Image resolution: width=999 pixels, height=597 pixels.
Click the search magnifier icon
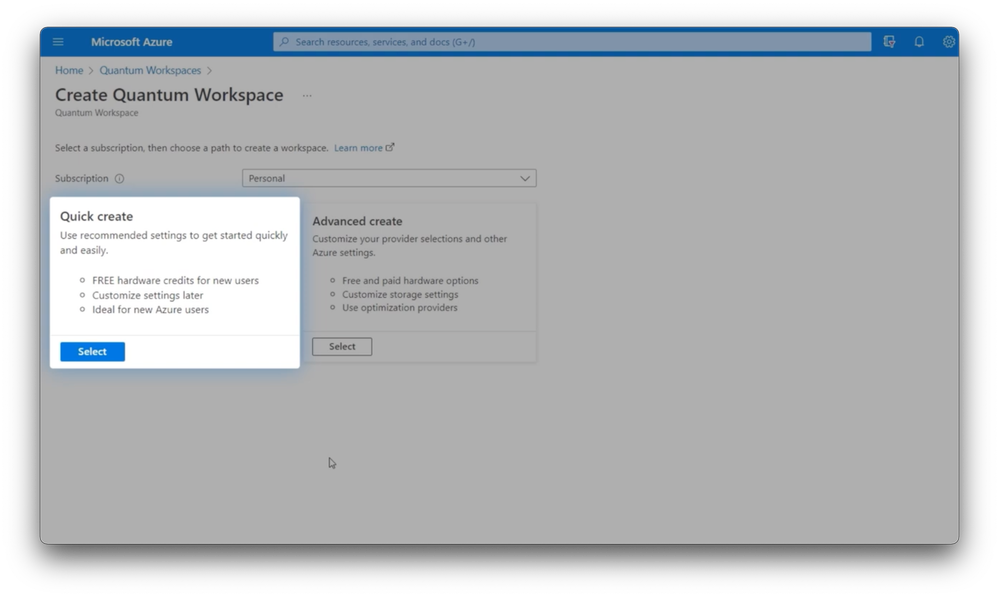(x=284, y=42)
